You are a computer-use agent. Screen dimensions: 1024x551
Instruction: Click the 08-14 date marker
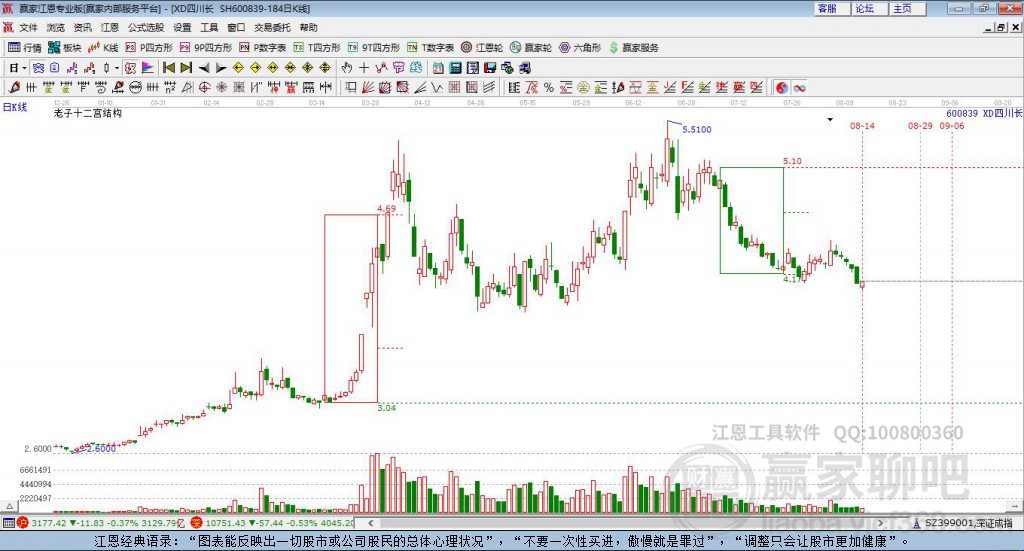(x=862, y=125)
